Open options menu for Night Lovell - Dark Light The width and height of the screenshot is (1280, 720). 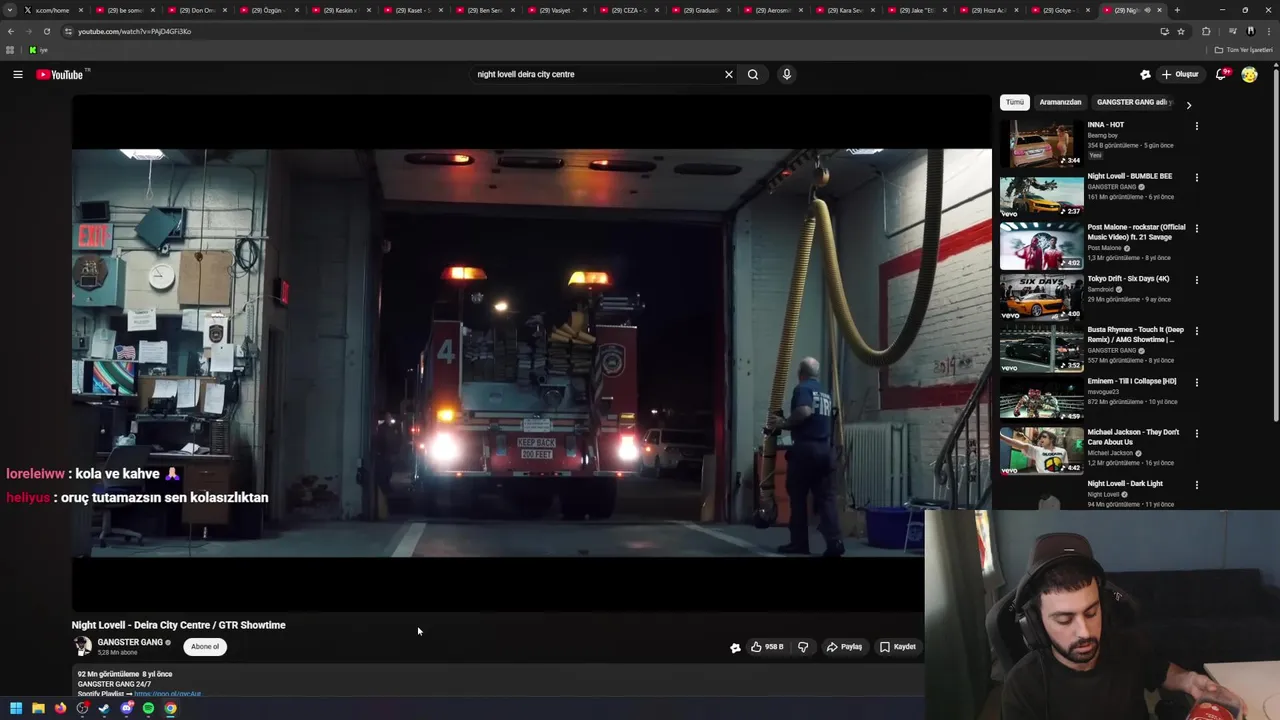1196,485
